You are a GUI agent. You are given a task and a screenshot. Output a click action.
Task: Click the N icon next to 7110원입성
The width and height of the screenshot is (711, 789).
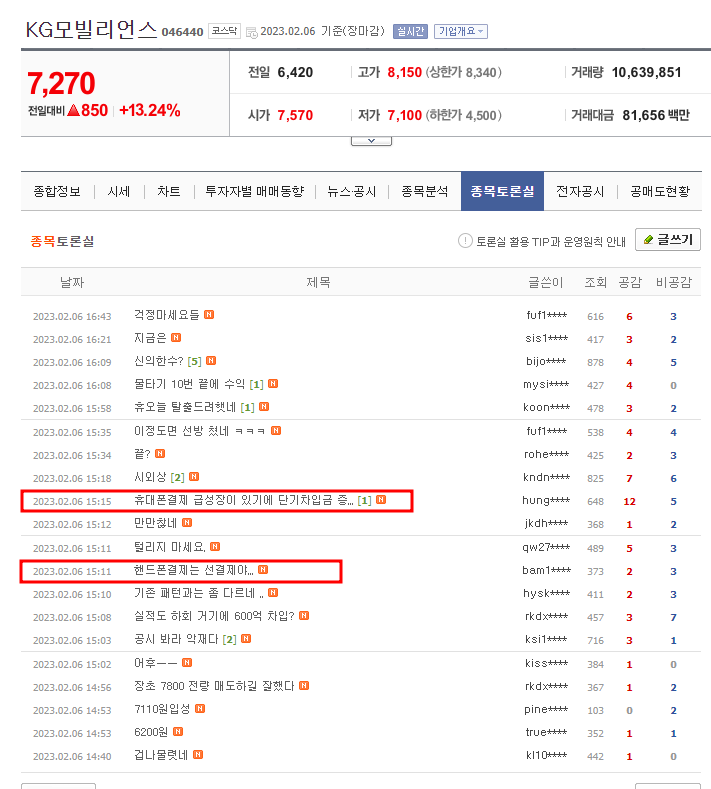coord(200,709)
